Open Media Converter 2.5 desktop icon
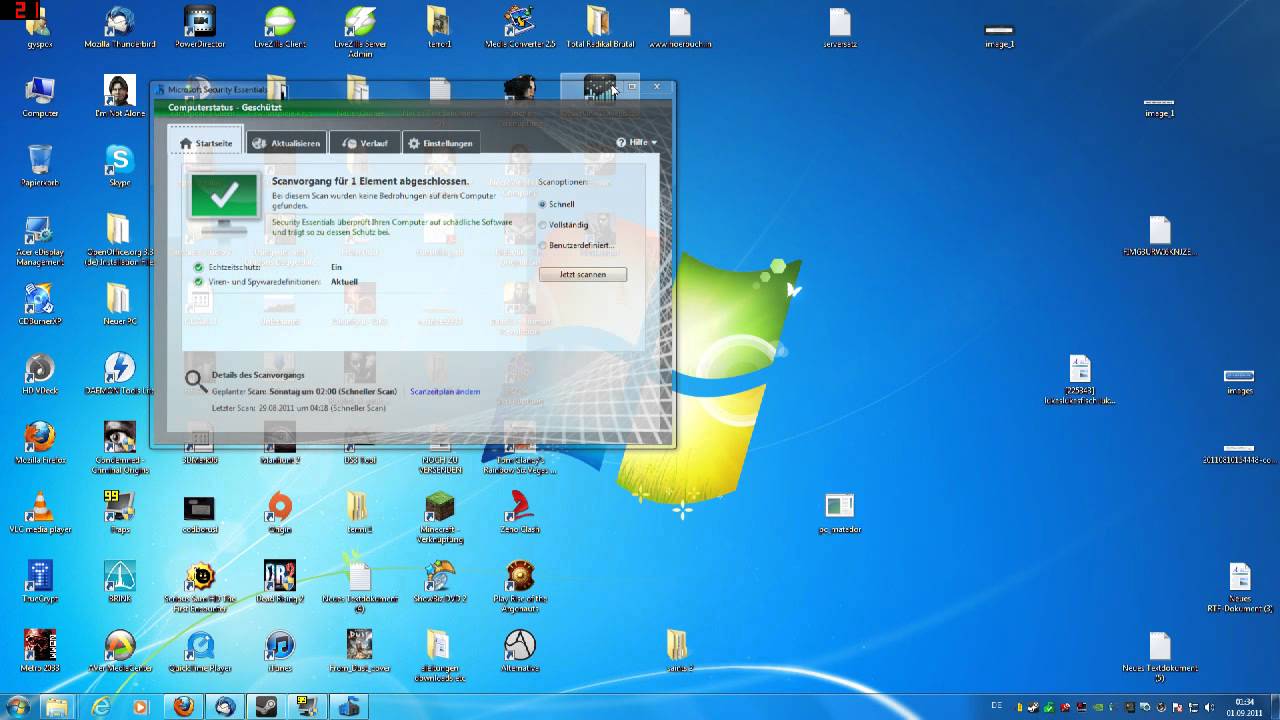The image size is (1280, 720). (x=520, y=28)
